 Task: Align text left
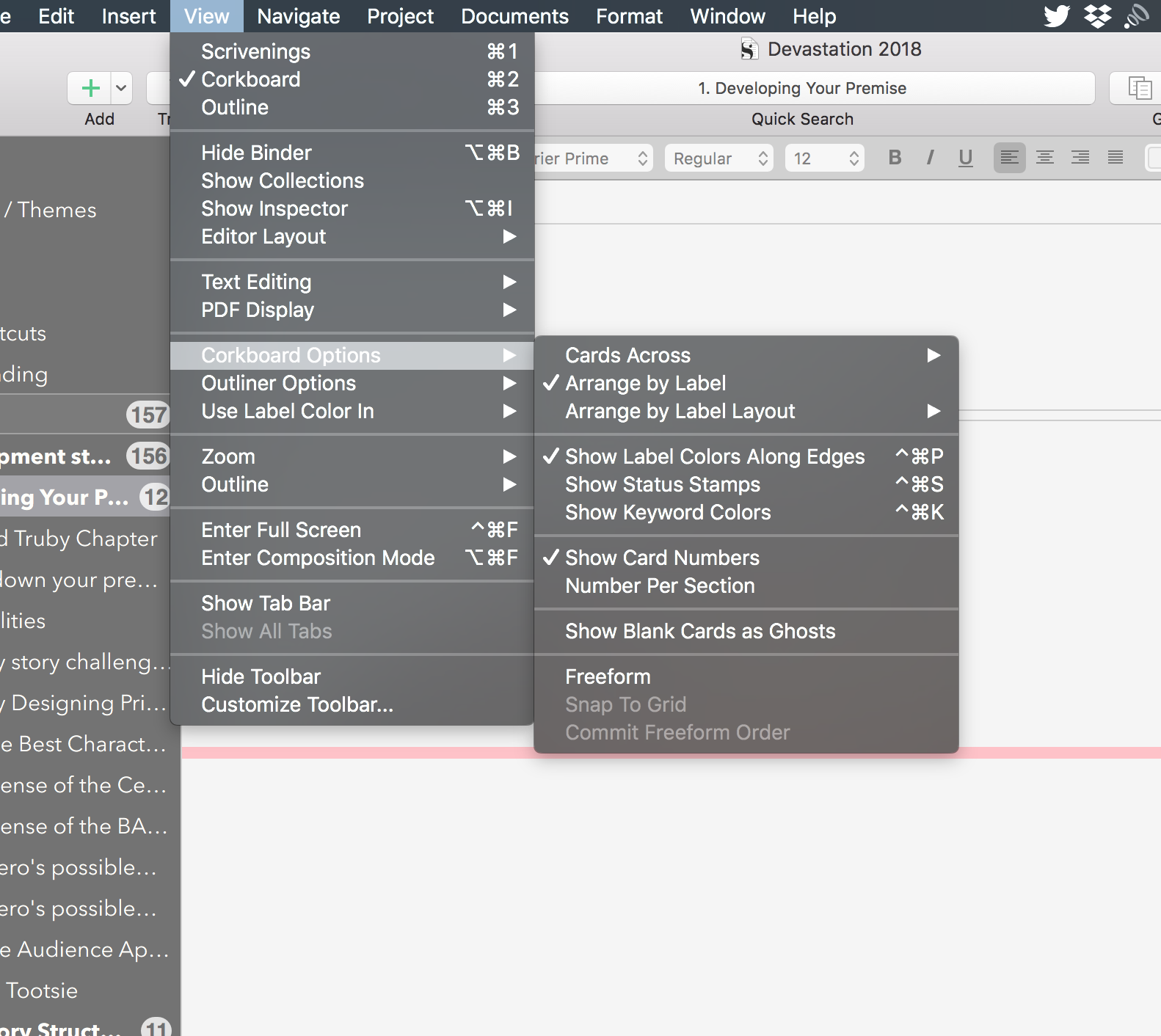point(1009,158)
